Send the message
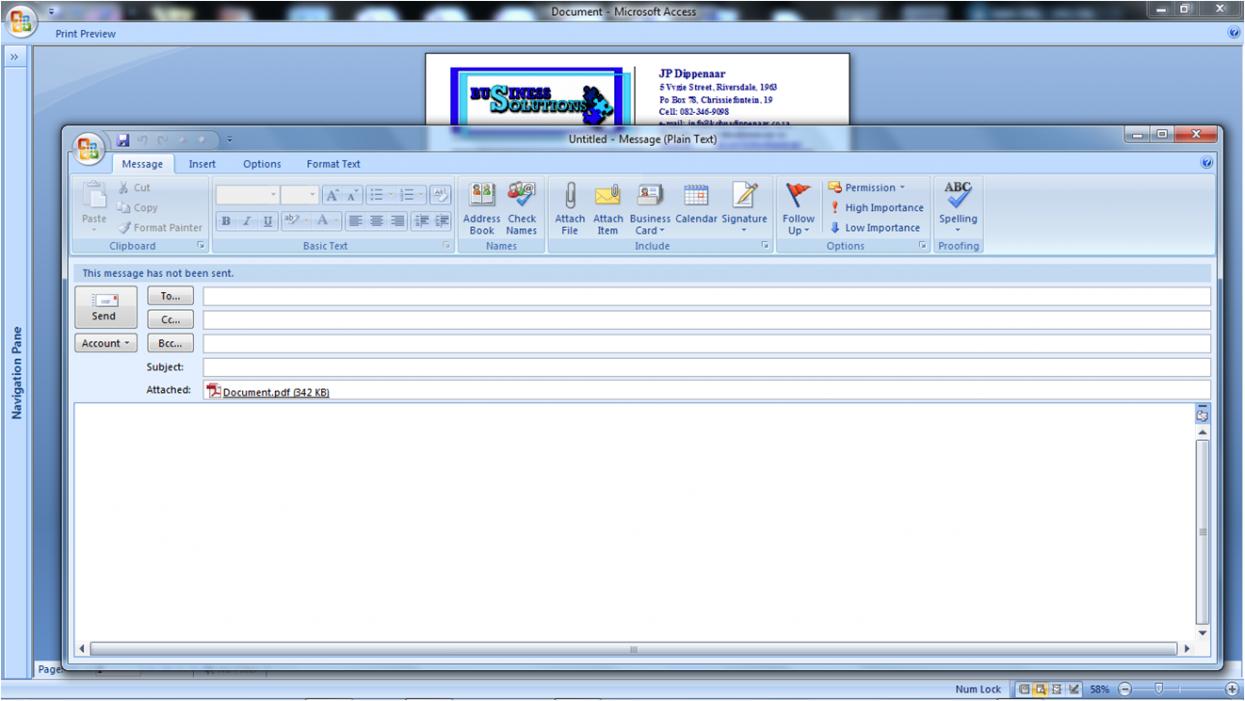The height and width of the screenshot is (701, 1245). 104,306
